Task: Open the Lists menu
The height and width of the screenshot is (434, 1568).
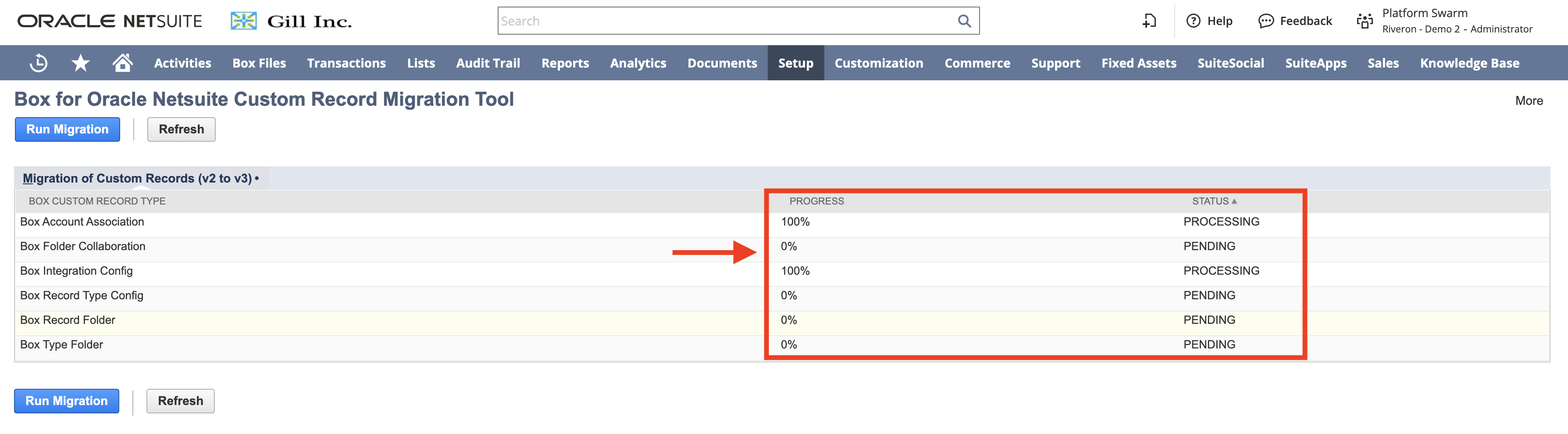Action: [x=421, y=63]
